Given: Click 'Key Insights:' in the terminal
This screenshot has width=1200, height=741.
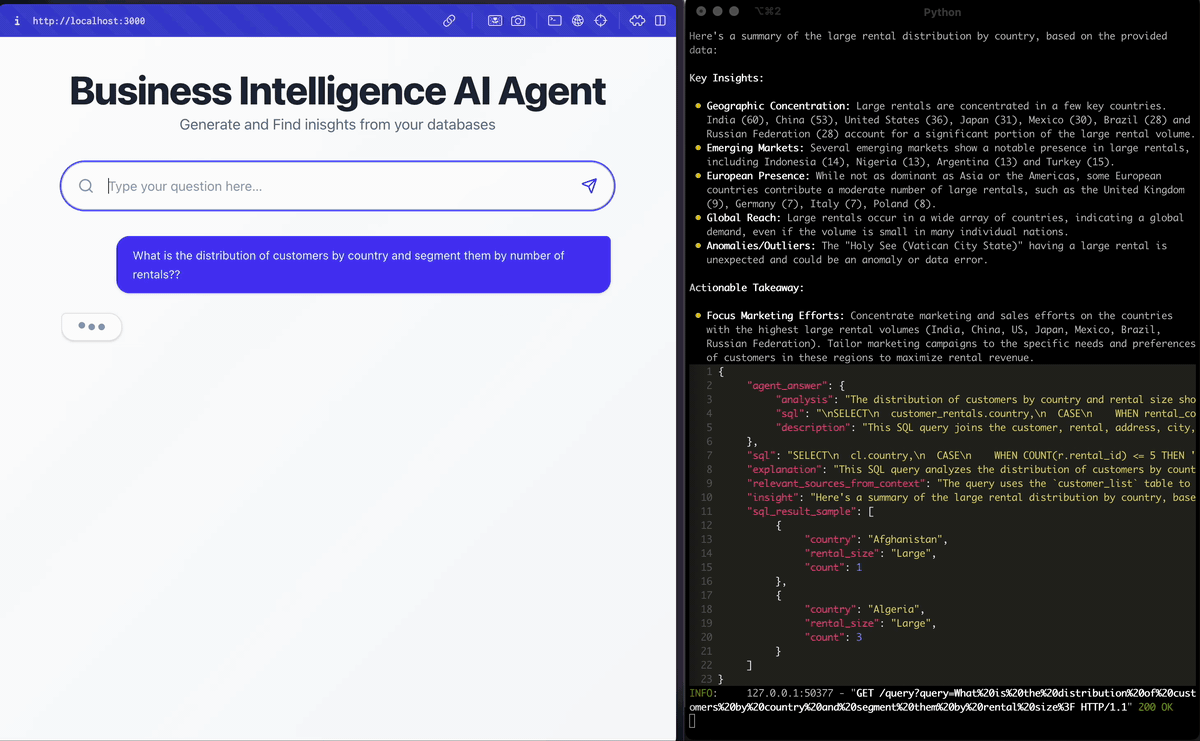Looking at the screenshot, I should [x=727, y=78].
